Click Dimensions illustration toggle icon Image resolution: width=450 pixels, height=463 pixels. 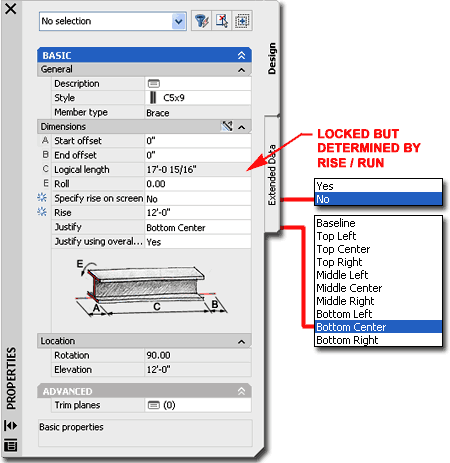point(227,126)
